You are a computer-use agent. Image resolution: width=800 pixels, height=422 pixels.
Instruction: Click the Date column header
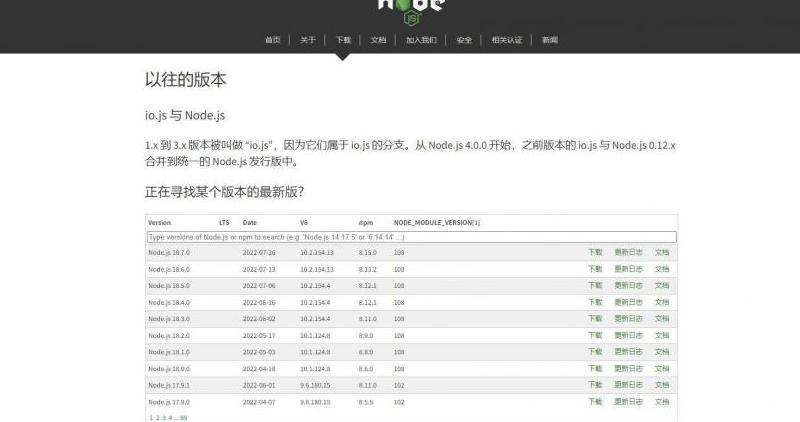click(x=249, y=222)
